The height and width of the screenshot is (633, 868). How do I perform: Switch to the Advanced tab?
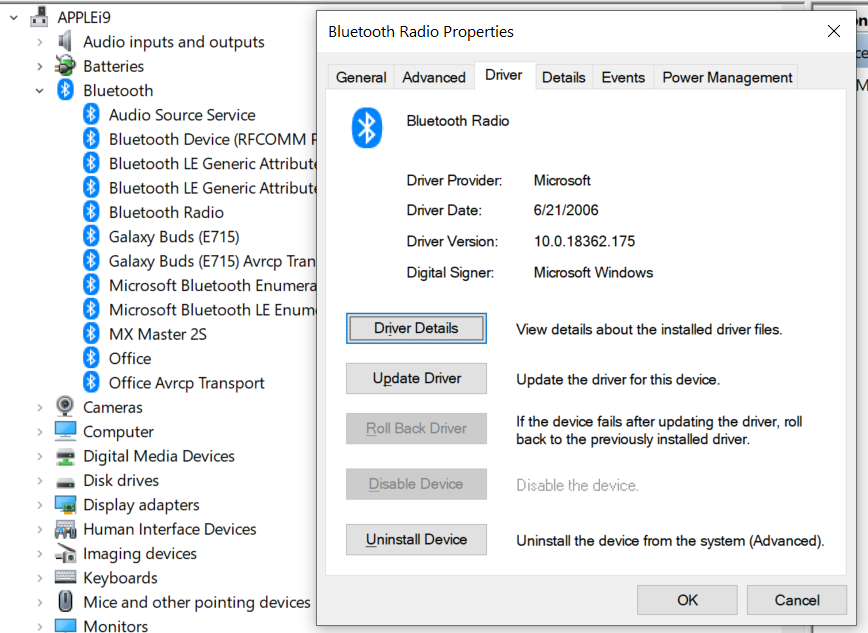434,77
